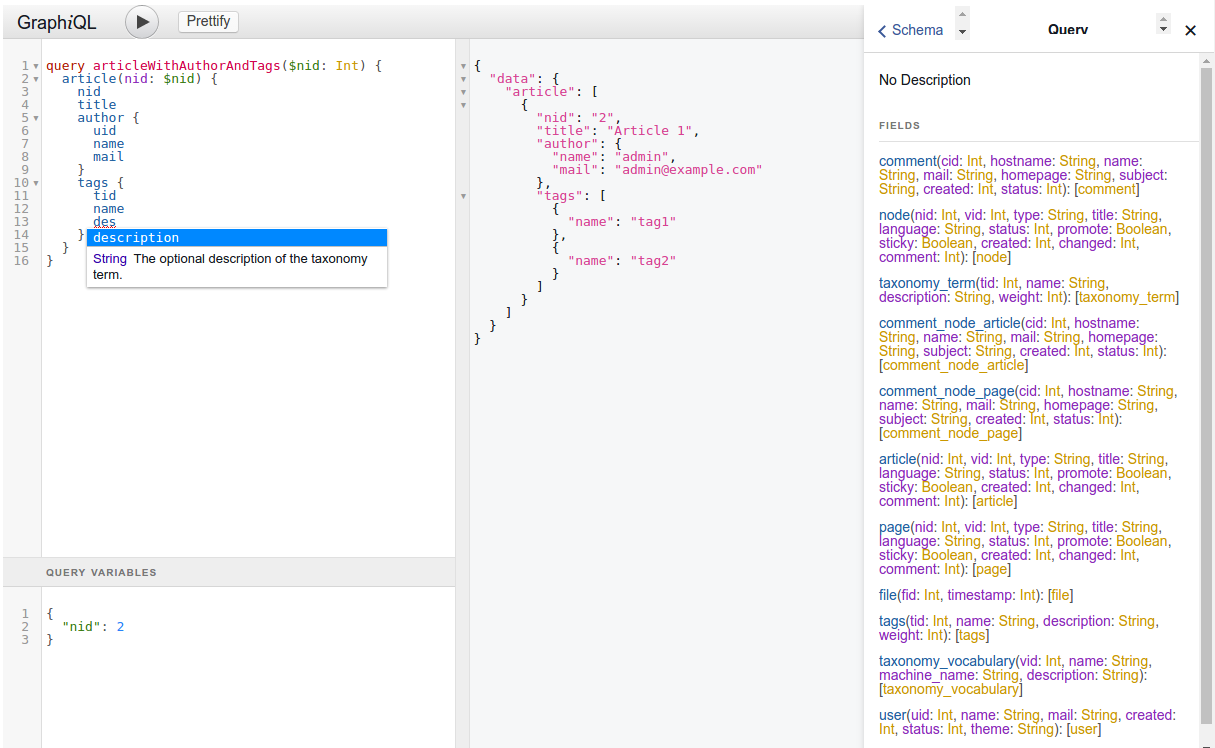Collapse the query at editor line 1
The width and height of the screenshot is (1215, 748).
[x=36, y=66]
